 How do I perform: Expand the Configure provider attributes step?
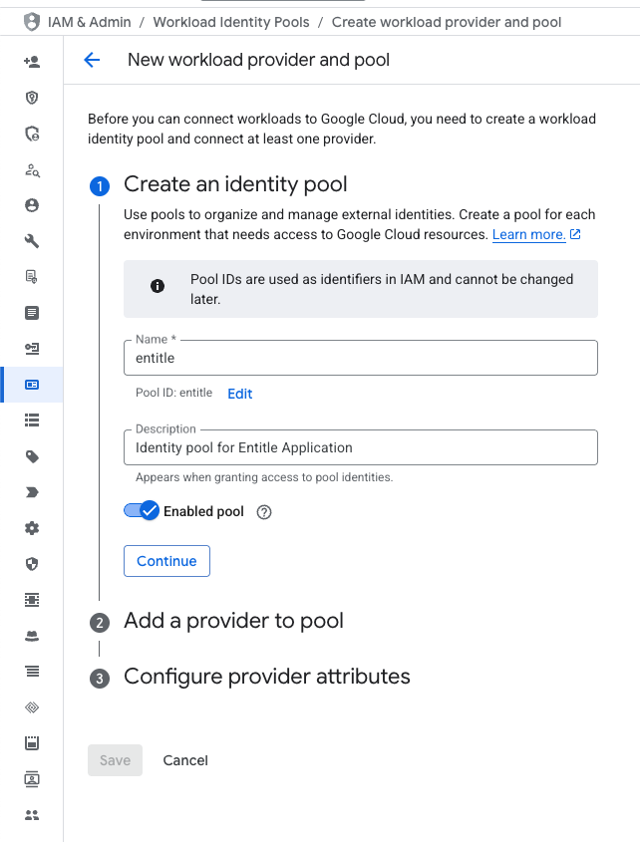click(x=267, y=677)
